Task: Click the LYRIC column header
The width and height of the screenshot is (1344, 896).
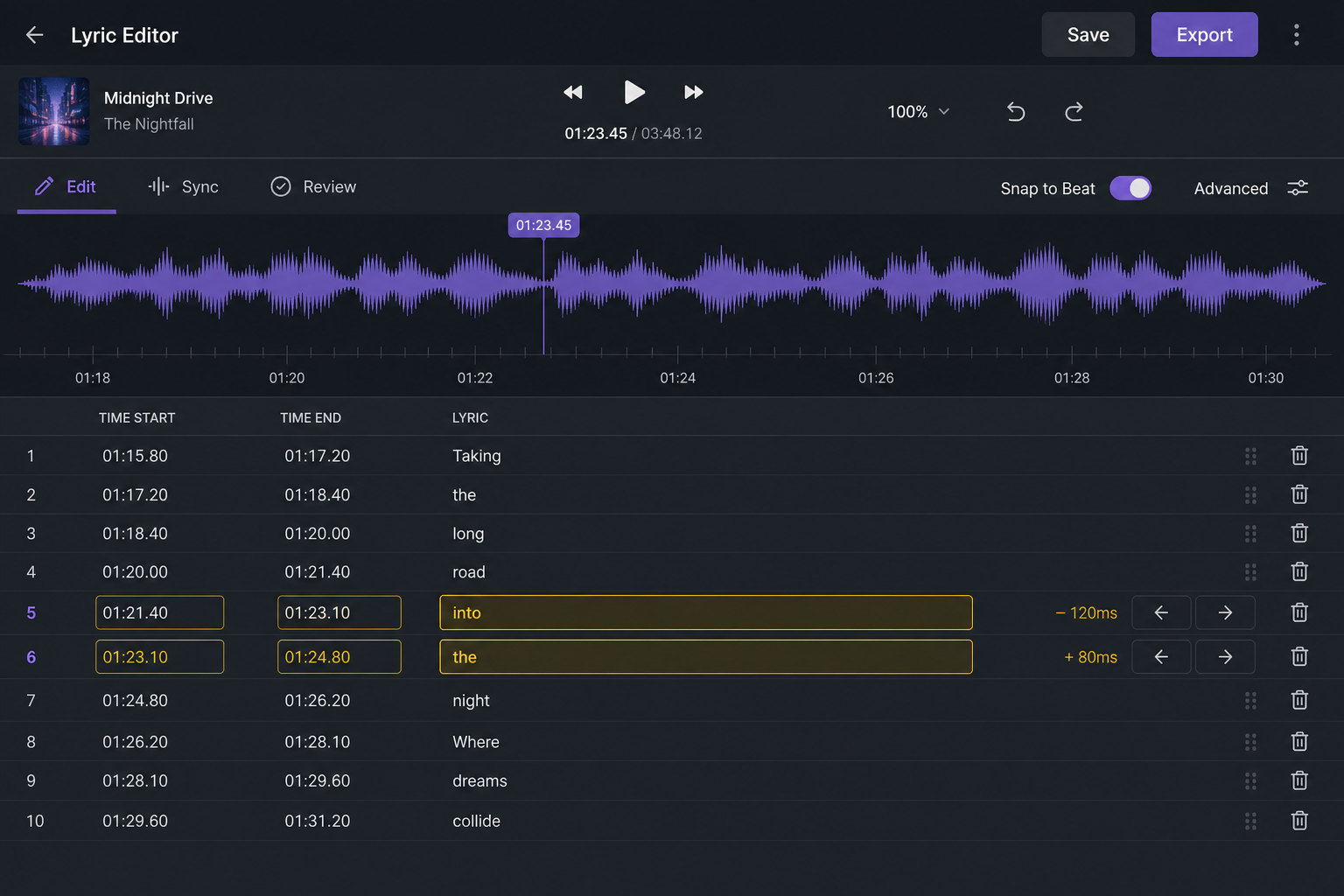Action: click(x=470, y=417)
